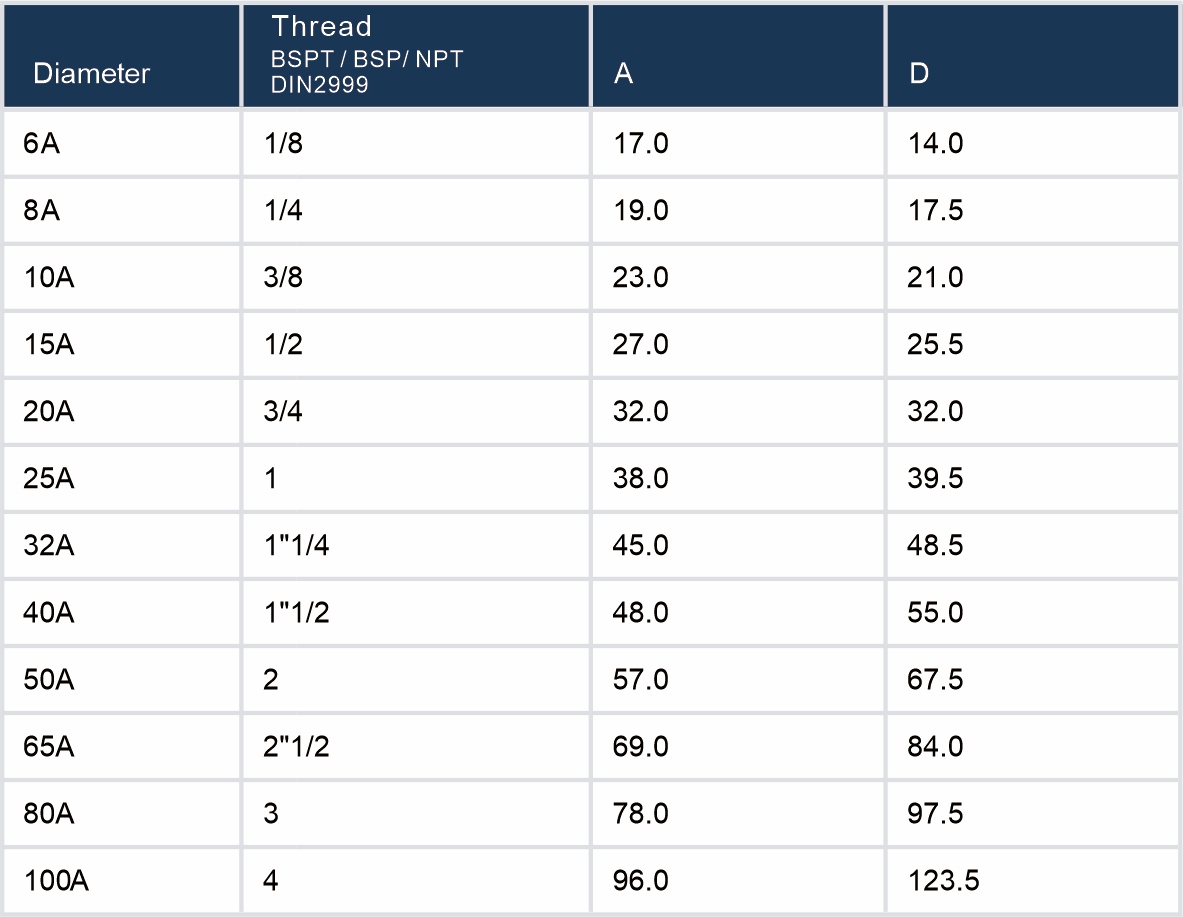Click the 50A diameter cell
This screenshot has width=1183, height=917.
click(x=49, y=679)
